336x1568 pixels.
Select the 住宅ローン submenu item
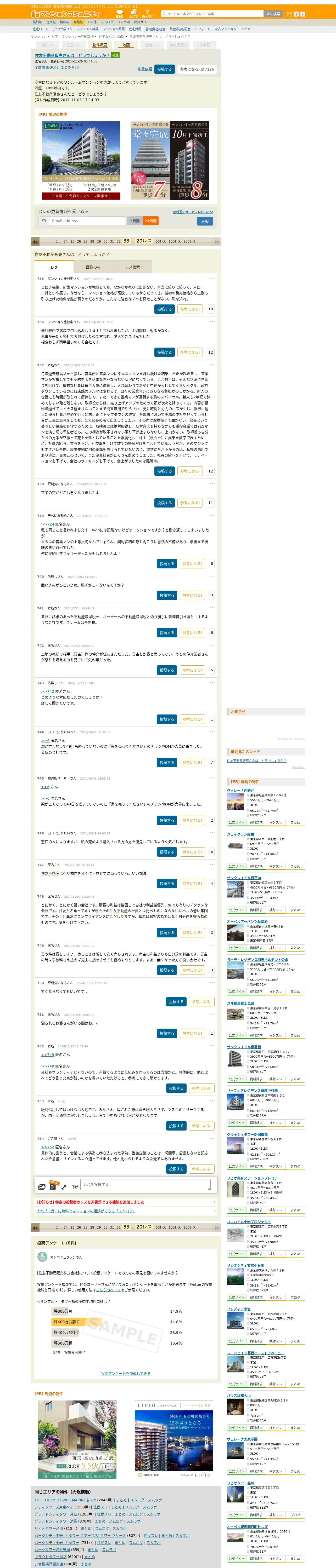(x=40, y=29)
